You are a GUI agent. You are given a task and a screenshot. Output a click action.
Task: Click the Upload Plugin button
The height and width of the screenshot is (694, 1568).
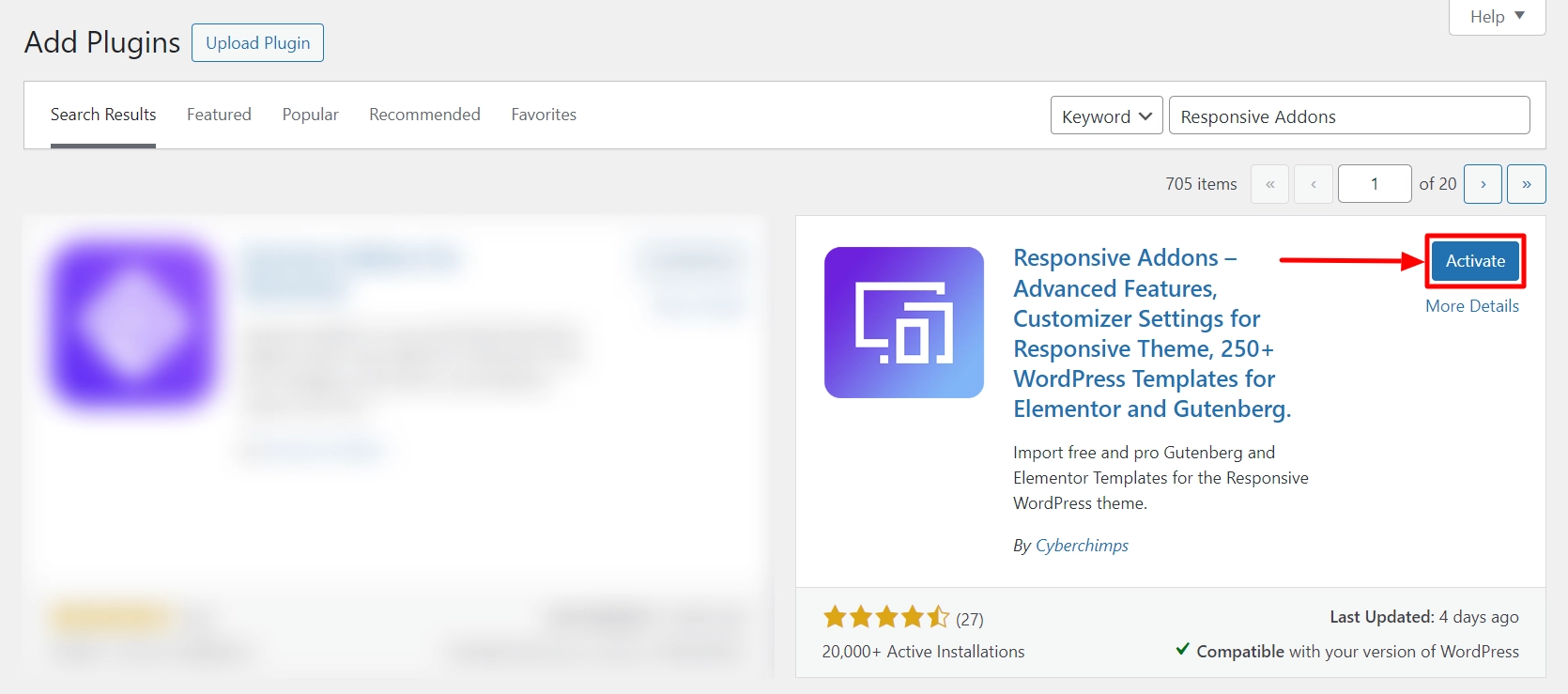257,43
